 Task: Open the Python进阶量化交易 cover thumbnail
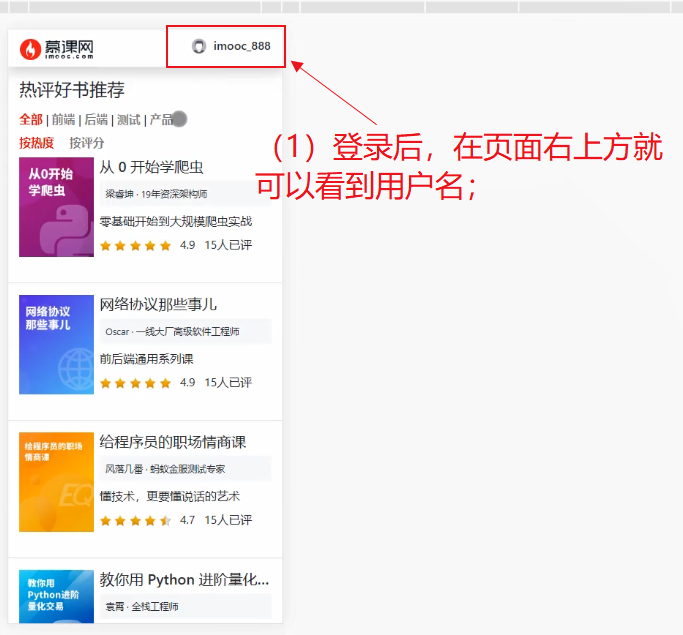(x=57, y=596)
